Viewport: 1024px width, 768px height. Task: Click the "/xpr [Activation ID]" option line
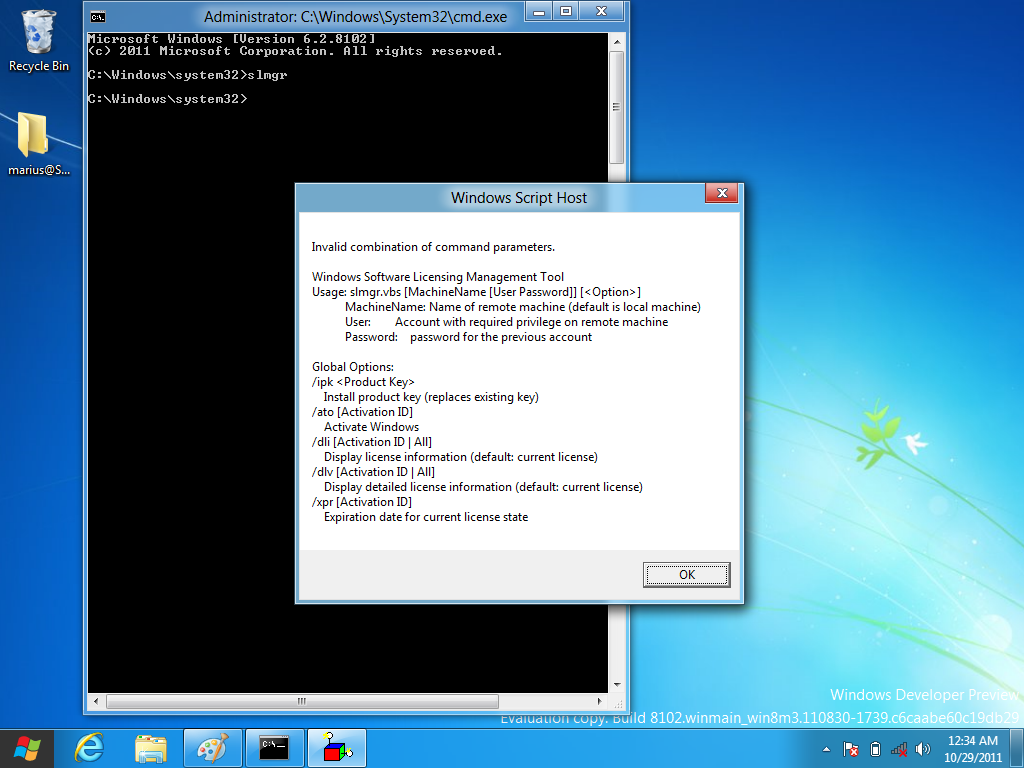point(362,502)
